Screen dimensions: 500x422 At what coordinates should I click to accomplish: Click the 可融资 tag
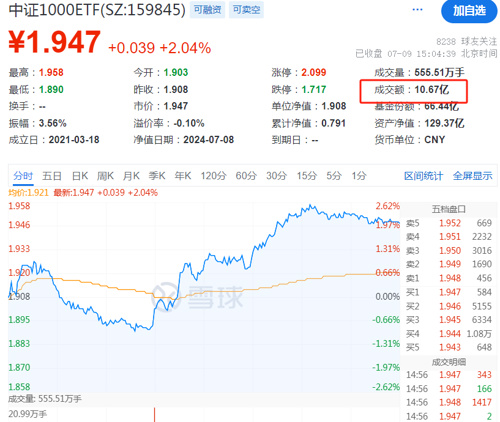[x=207, y=10]
